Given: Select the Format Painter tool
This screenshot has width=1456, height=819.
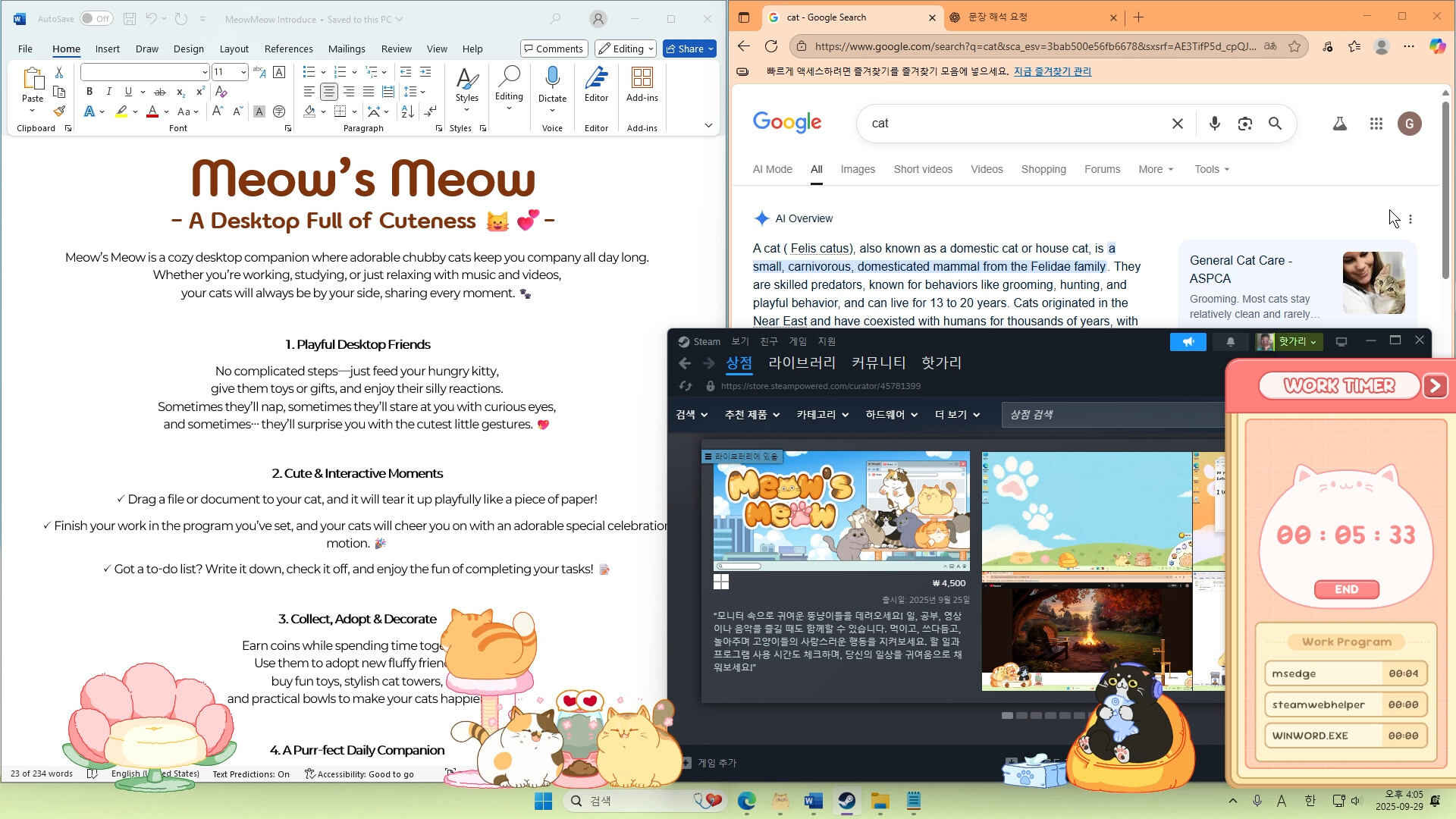Looking at the screenshot, I should click(59, 111).
